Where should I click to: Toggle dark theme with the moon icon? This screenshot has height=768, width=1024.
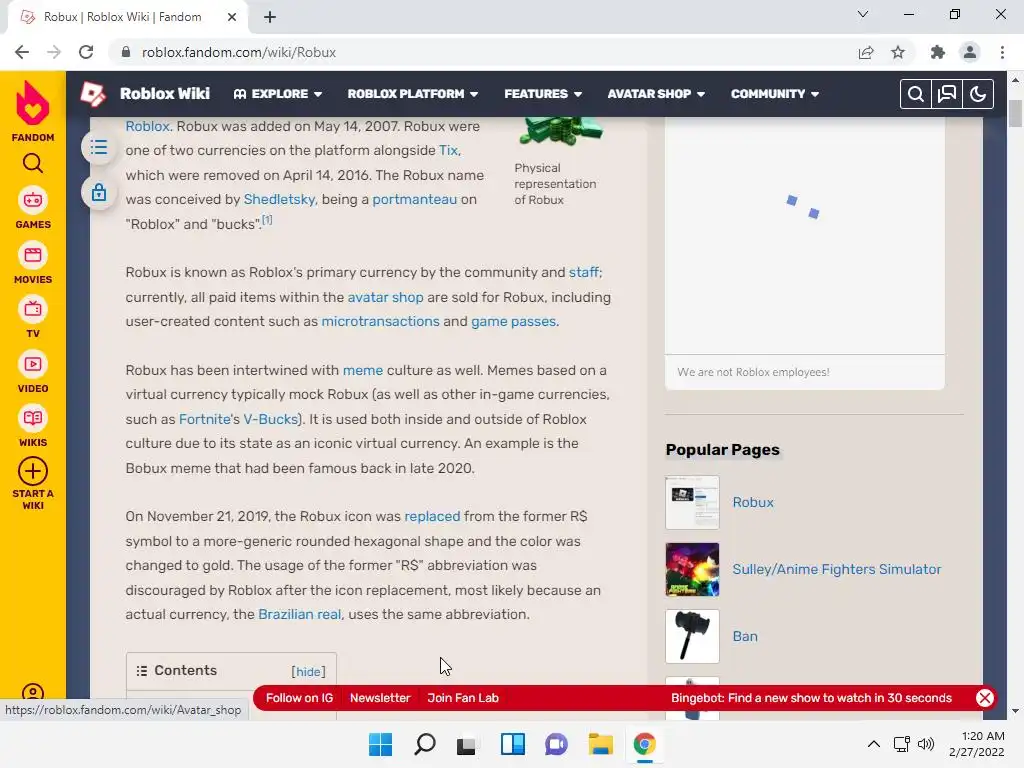point(978,94)
